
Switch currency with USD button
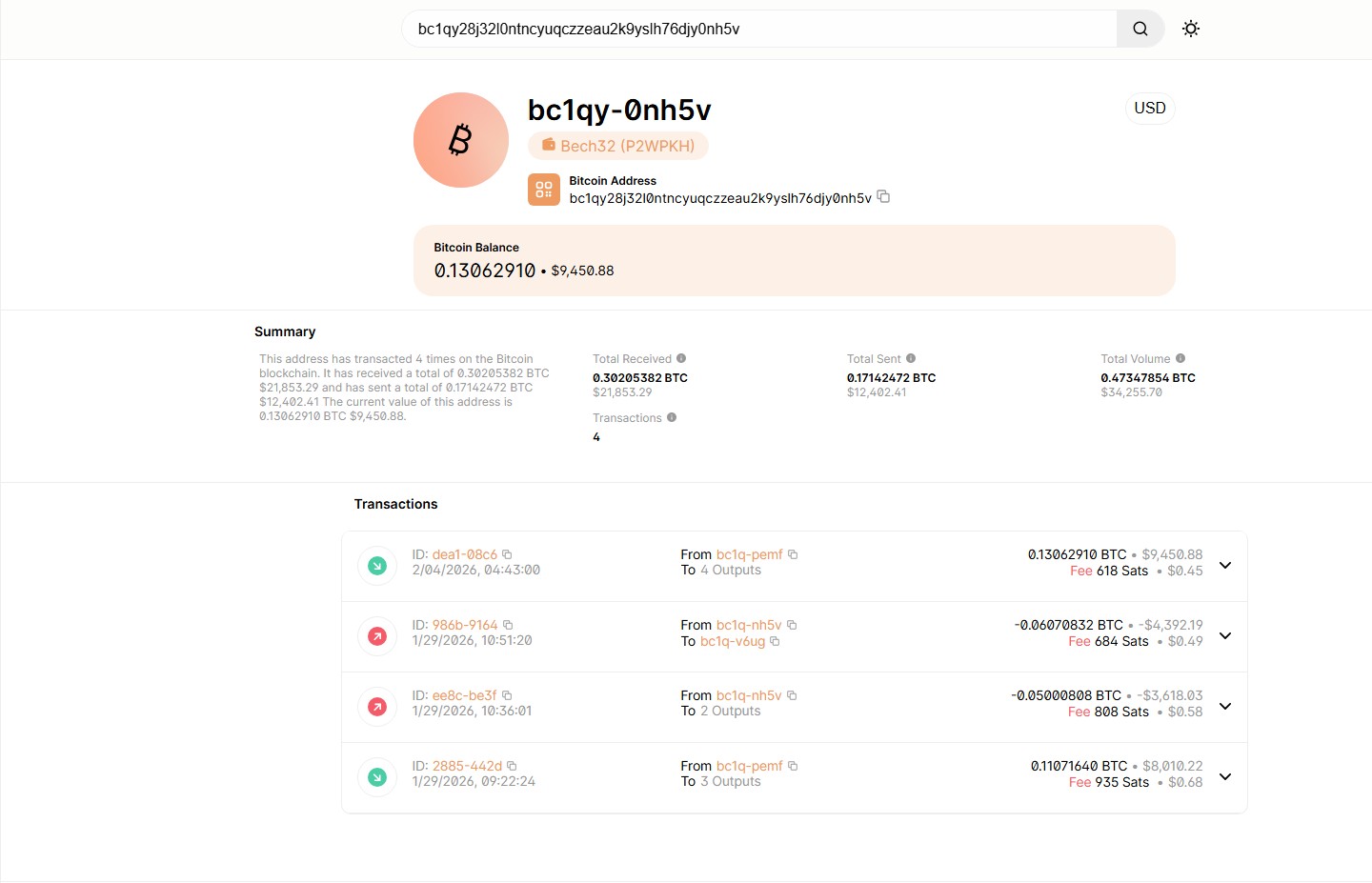(x=1149, y=108)
